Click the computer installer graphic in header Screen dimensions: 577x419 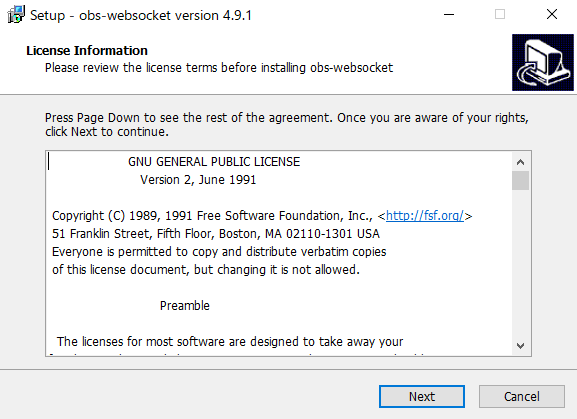coord(543,63)
